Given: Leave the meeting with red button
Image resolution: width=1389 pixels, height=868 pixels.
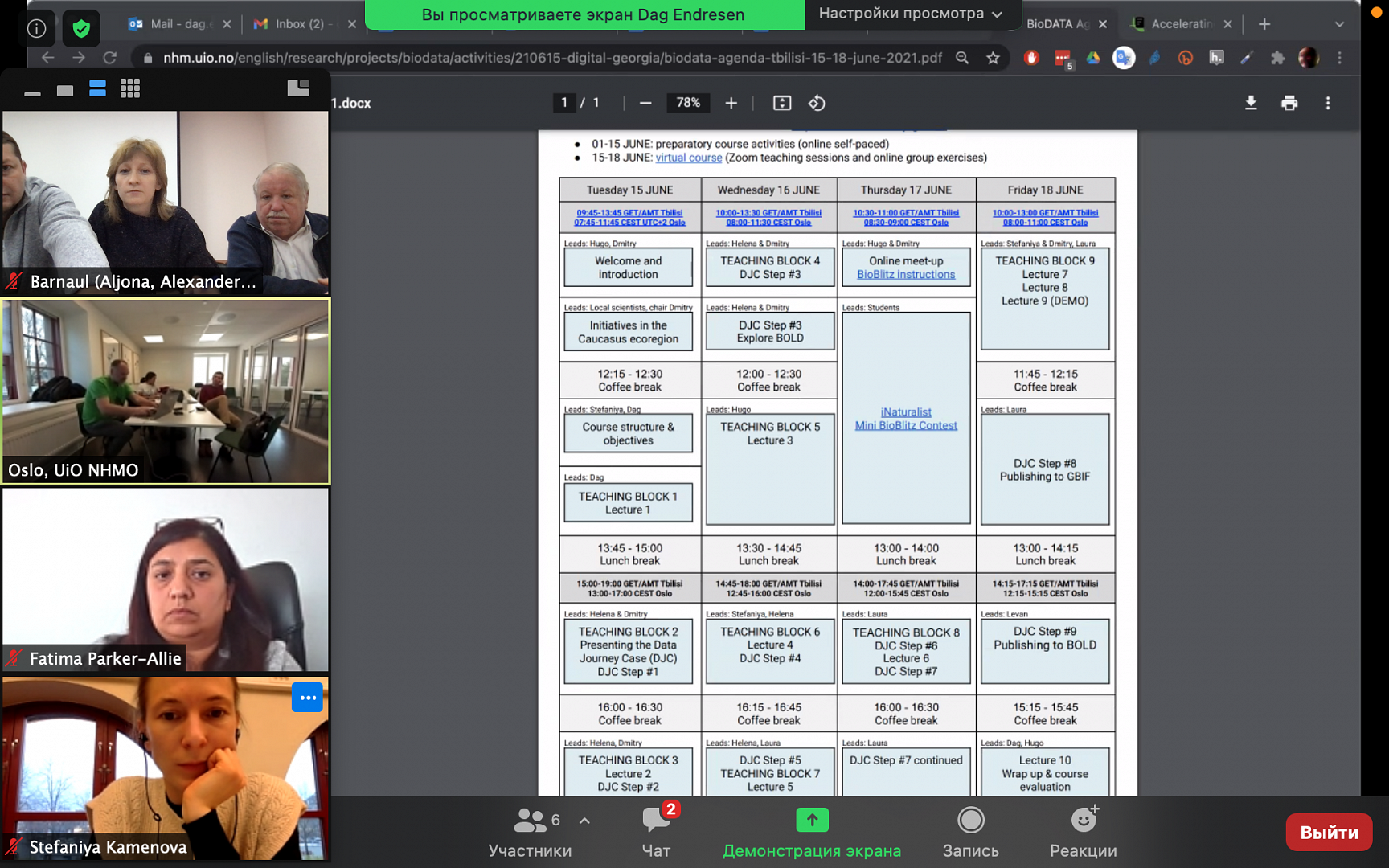Looking at the screenshot, I should pos(1329,833).
